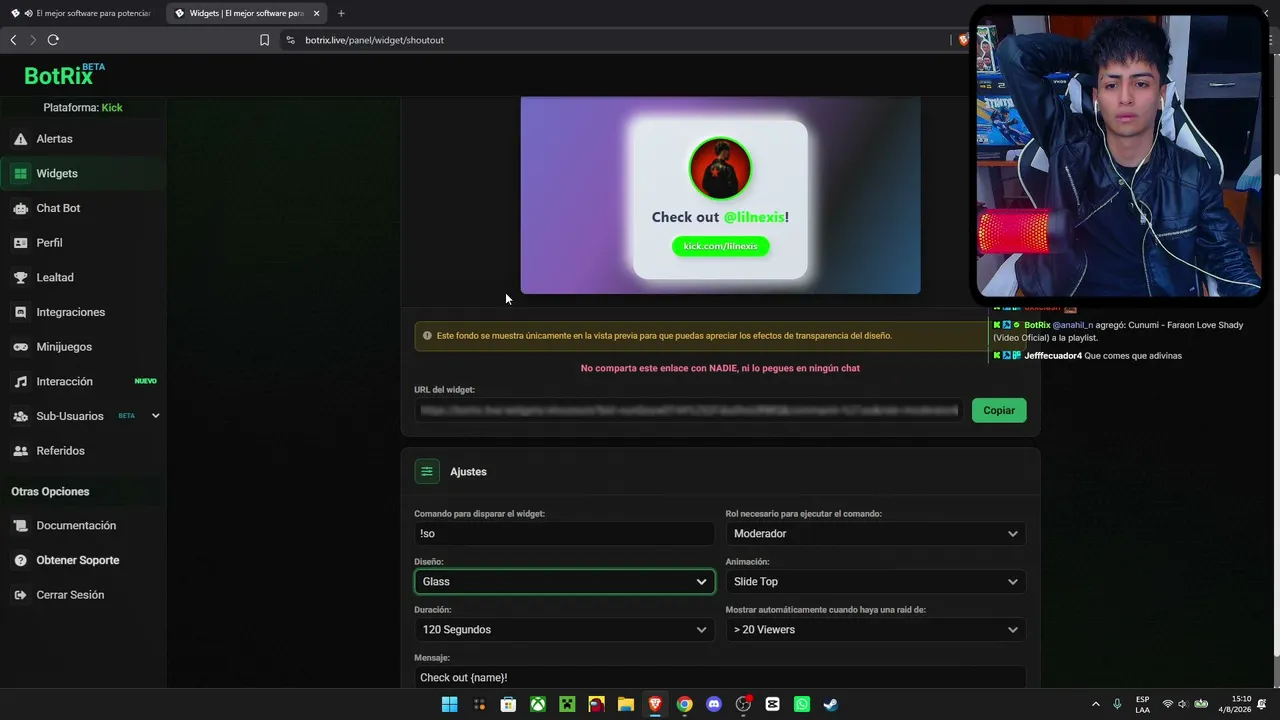Expand the Sub-Usuarios chevron in sidebar
This screenshot has height=720, width=1280.
click(155, 416)
